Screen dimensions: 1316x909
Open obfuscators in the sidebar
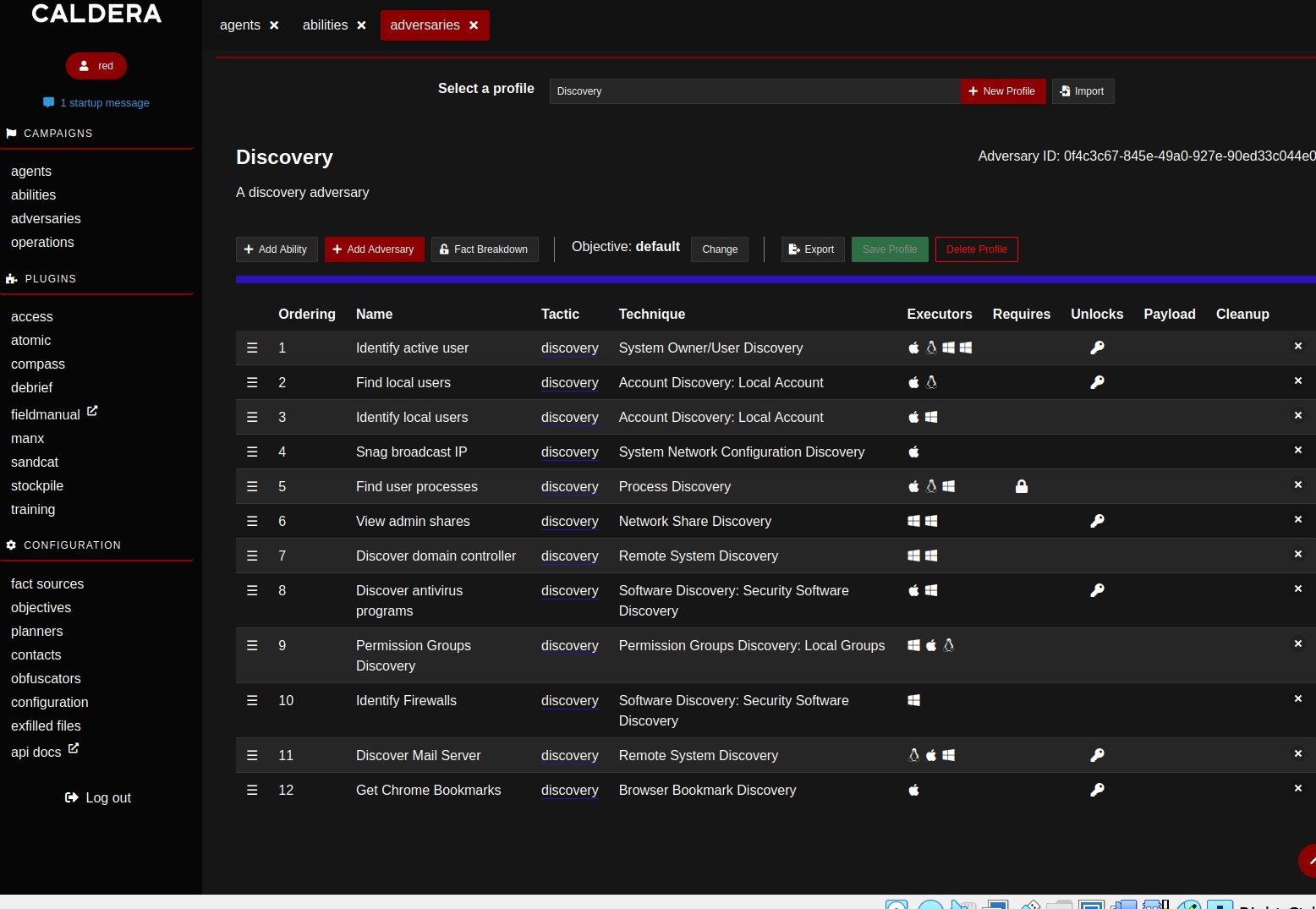coord(46,678)
